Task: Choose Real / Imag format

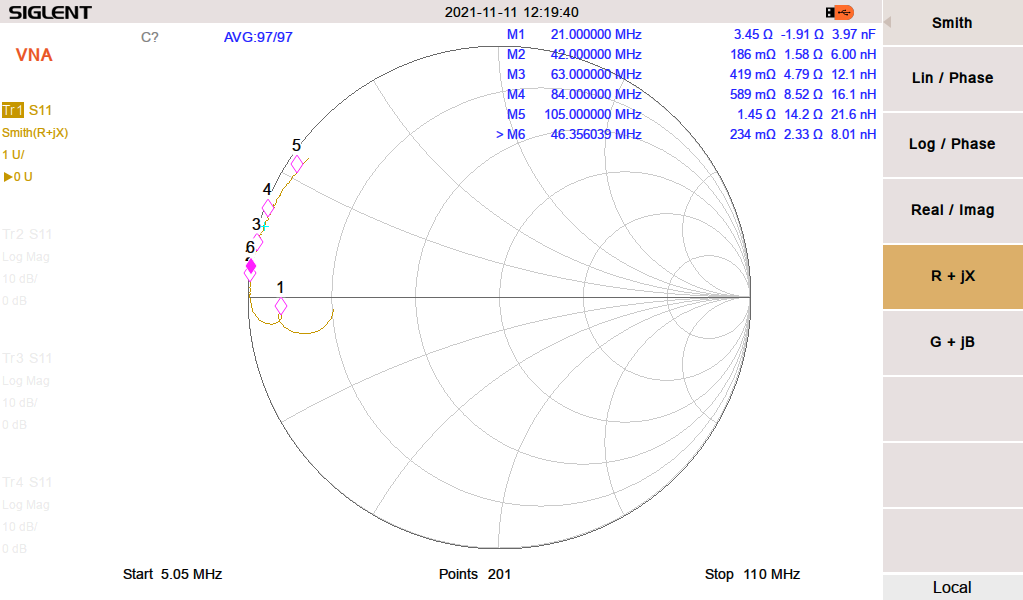Action: pyautogui.click(x=952, y=210)
